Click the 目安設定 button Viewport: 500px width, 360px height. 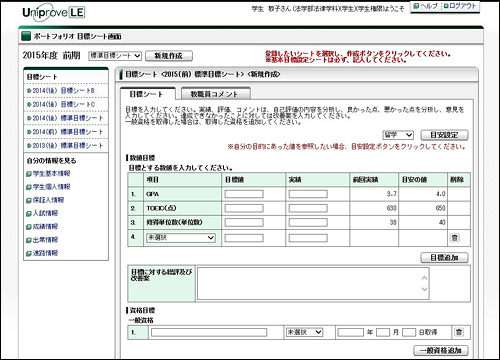(444, 135)
